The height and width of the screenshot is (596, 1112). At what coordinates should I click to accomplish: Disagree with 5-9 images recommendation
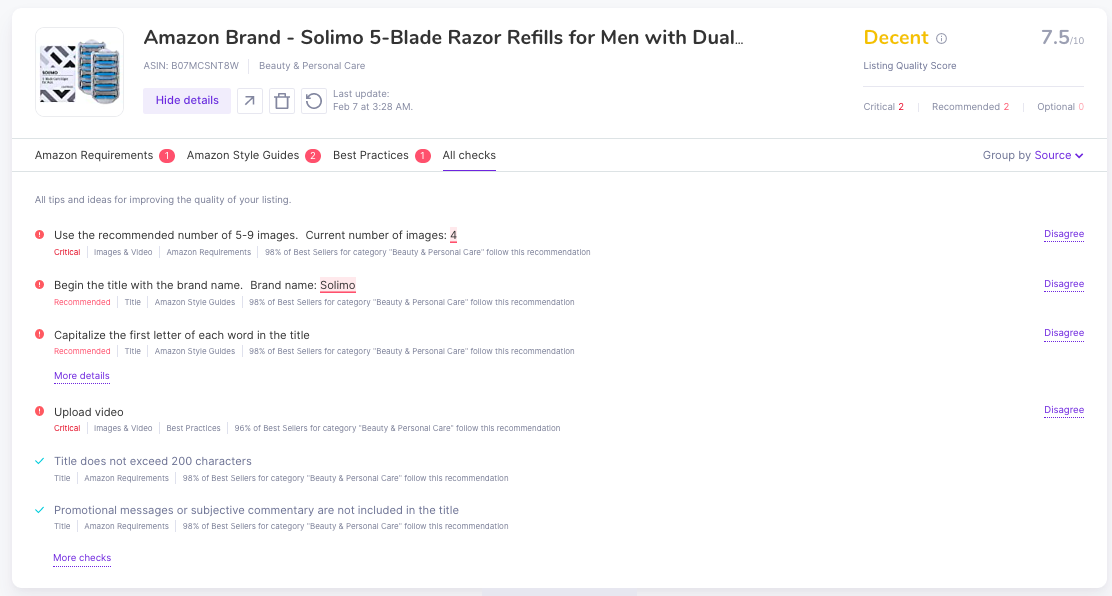(1064, 234)
